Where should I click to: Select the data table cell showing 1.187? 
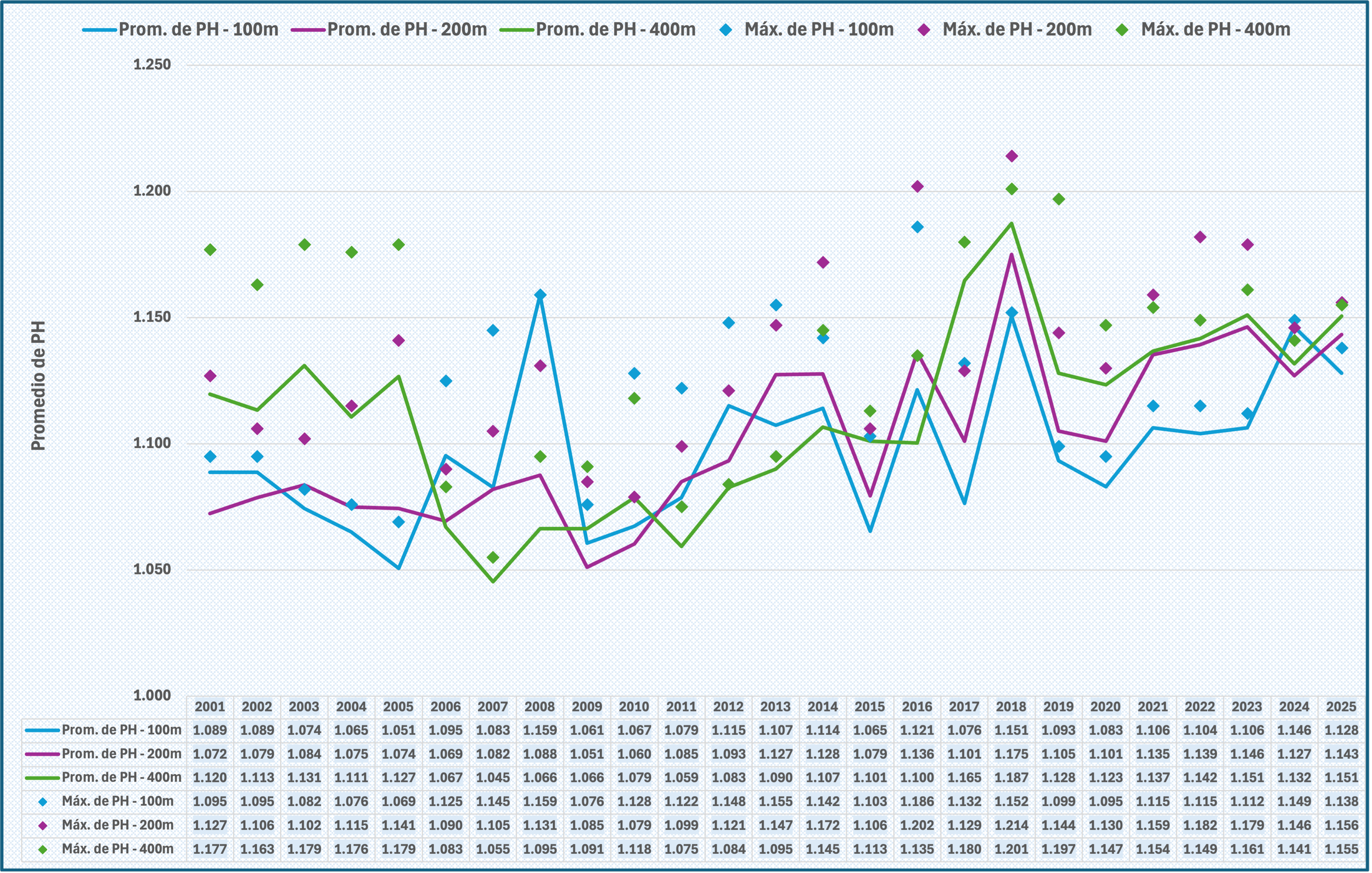click(1011, 778)
